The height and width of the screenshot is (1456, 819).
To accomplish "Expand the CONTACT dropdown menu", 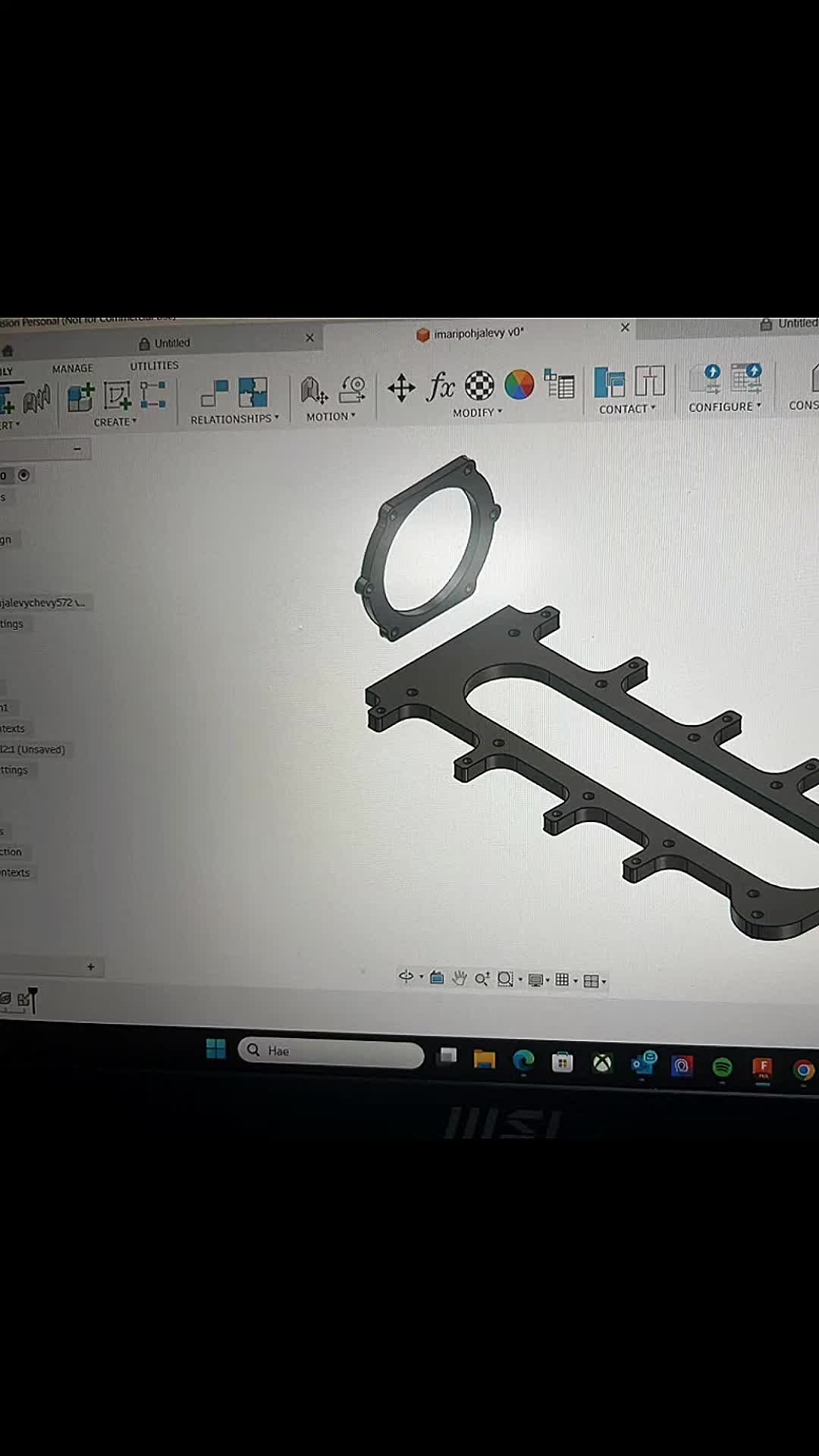I will click(627, 409).
